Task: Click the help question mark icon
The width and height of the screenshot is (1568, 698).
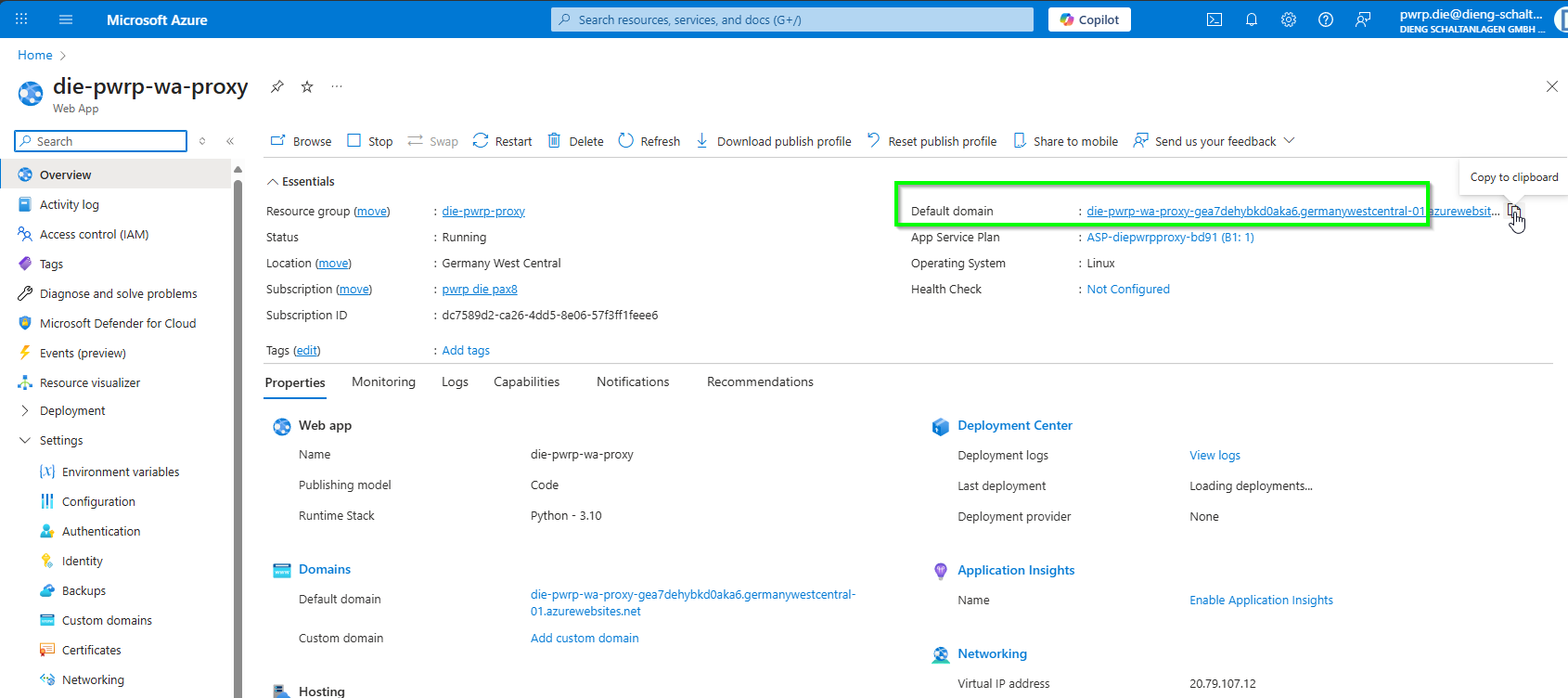Action: pyautogui.click(x=1326, y=19)
